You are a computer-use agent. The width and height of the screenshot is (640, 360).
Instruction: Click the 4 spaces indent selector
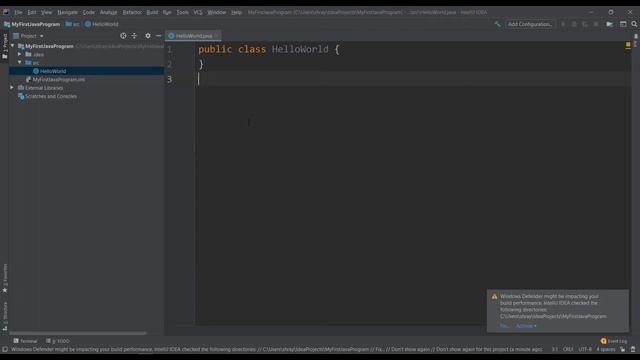pyautogui.click(x=606, y=349)
